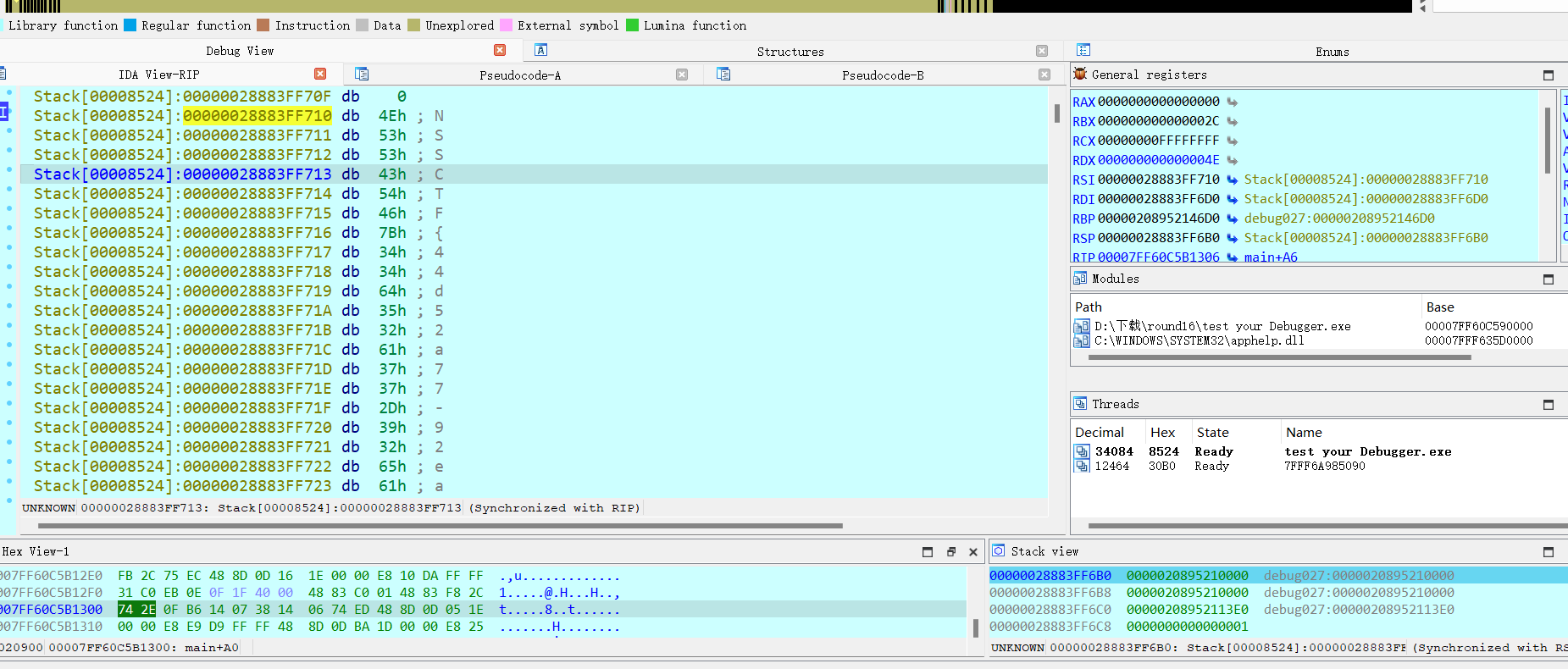1568x669 pixels.
Task: Click the main+A6 RIP reference
Action: [x=1271, y=257]
